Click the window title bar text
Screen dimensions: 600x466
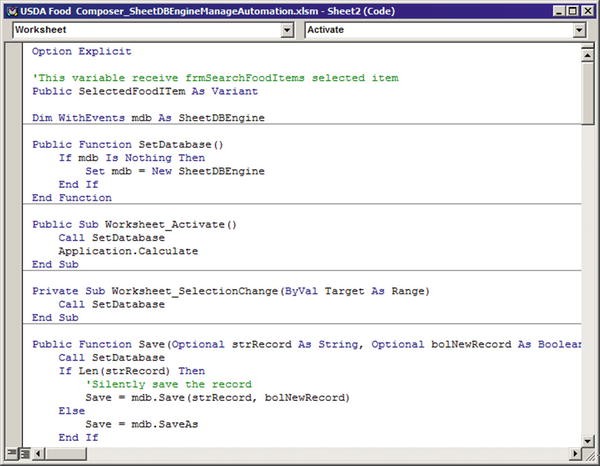(x=207, y=11)
